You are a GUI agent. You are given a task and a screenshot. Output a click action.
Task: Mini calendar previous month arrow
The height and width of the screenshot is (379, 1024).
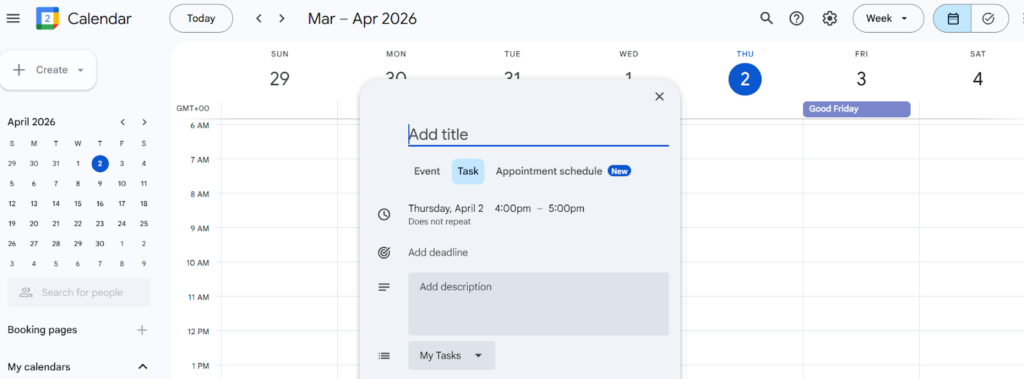click(x=122, y=122)
